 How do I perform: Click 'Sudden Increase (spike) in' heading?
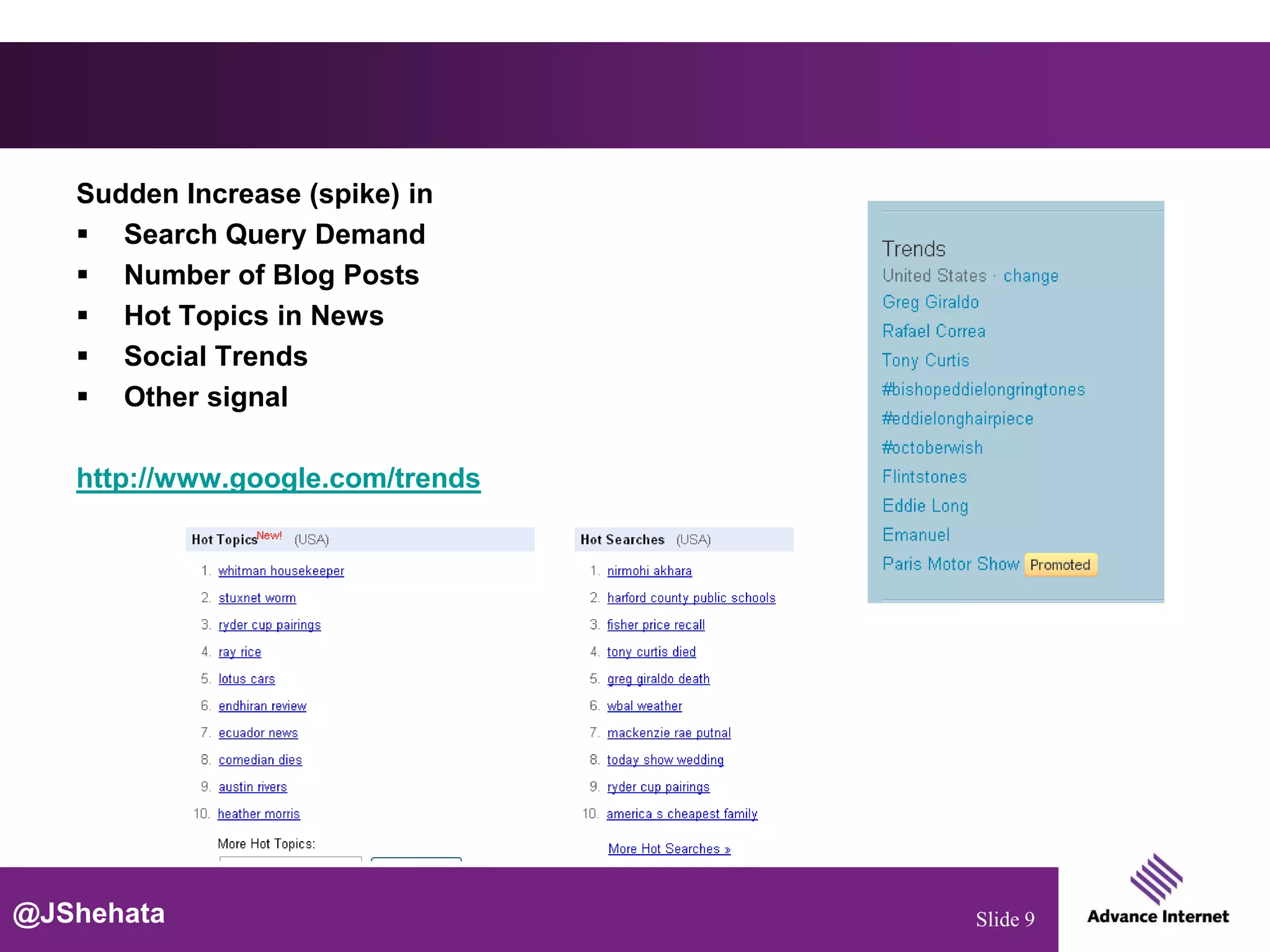[x=255, y=194]
